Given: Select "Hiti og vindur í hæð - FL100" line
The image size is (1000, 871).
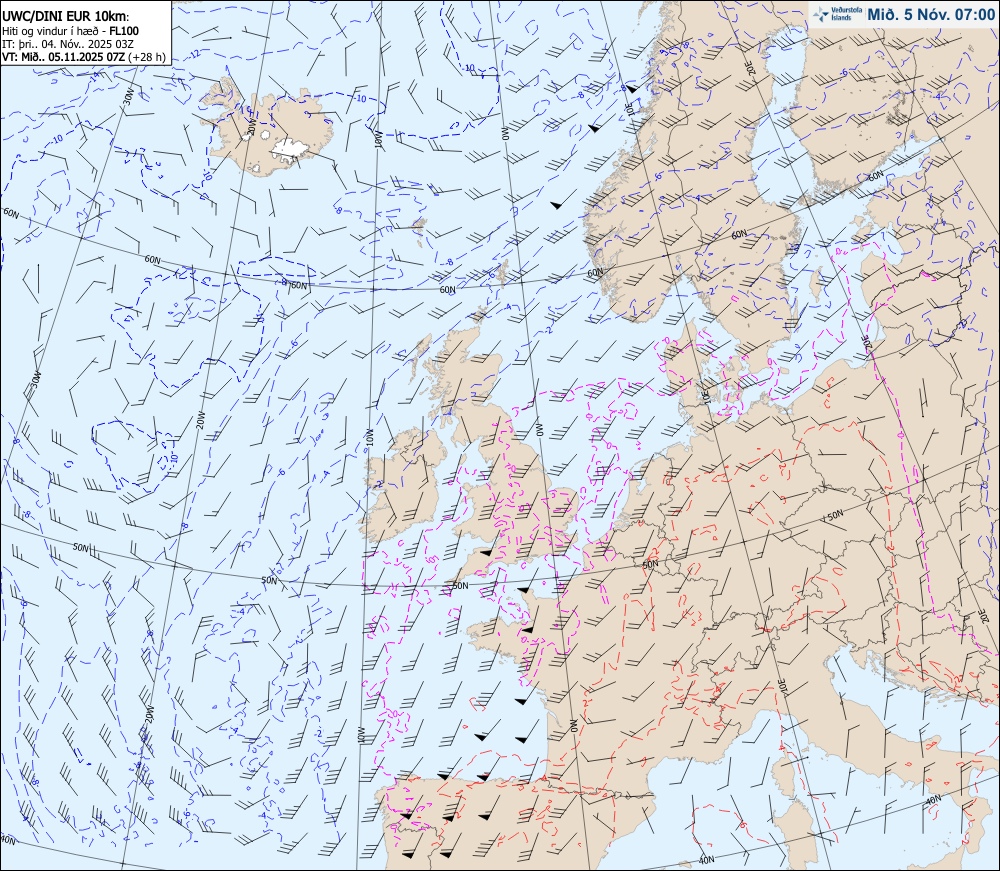Looking at the screenshot, I should click(70, 31).
